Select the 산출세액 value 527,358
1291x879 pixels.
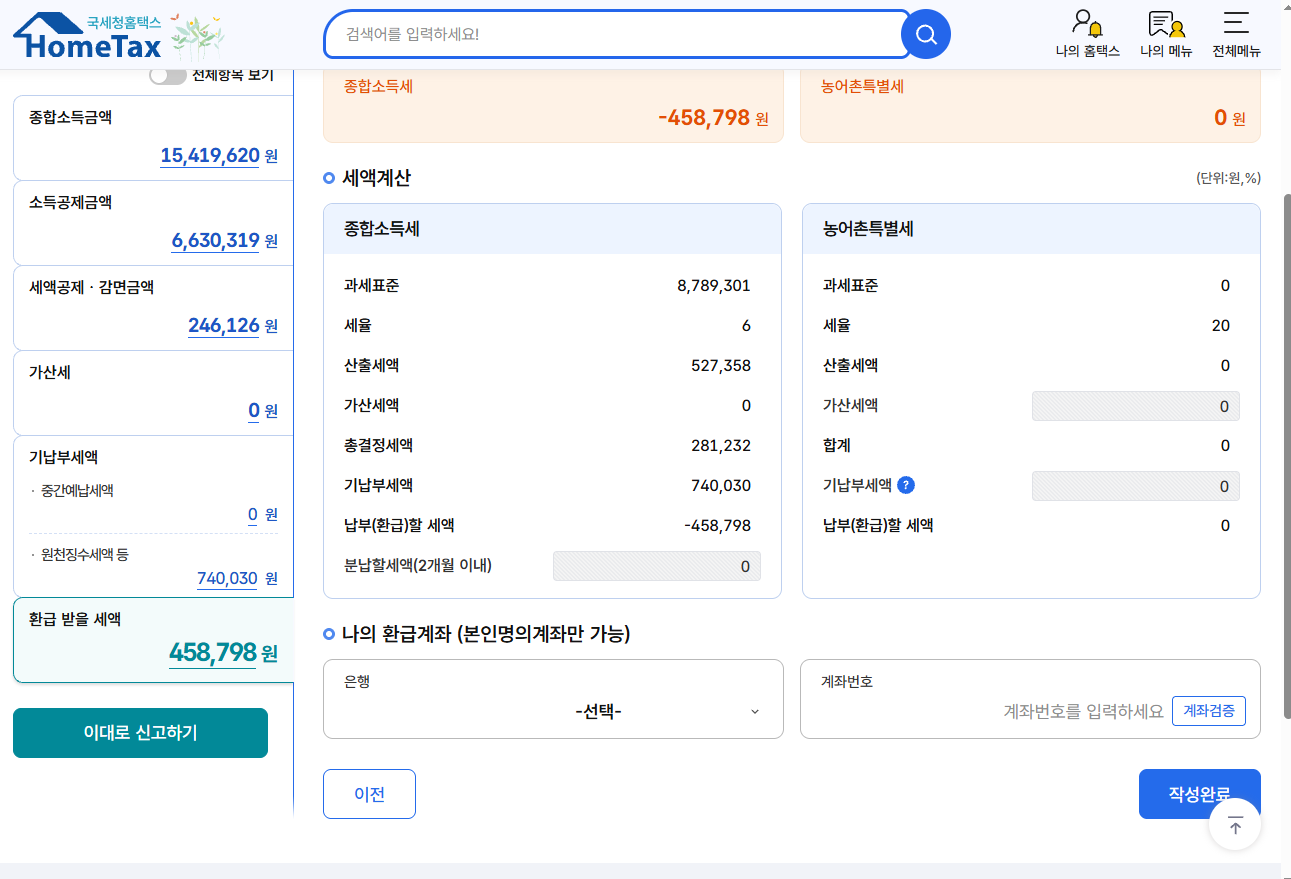721,366
